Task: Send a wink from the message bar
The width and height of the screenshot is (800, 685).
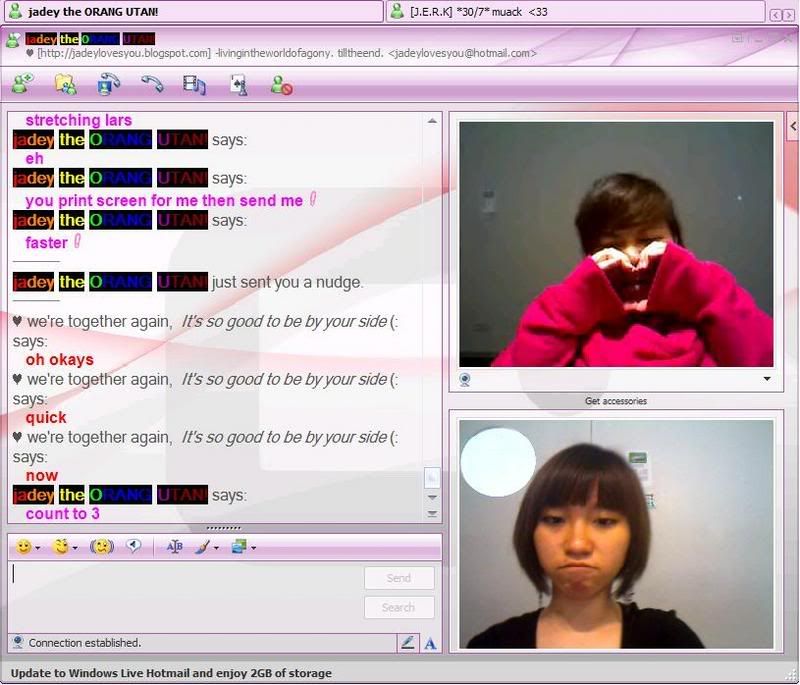Action: (x=62, y=547)
